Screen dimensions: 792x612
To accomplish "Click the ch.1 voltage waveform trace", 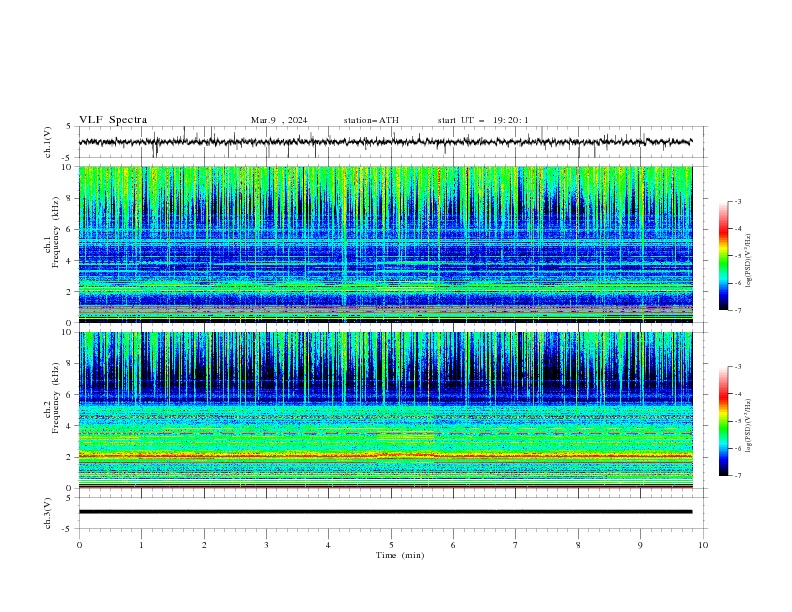I will (385, 142).
